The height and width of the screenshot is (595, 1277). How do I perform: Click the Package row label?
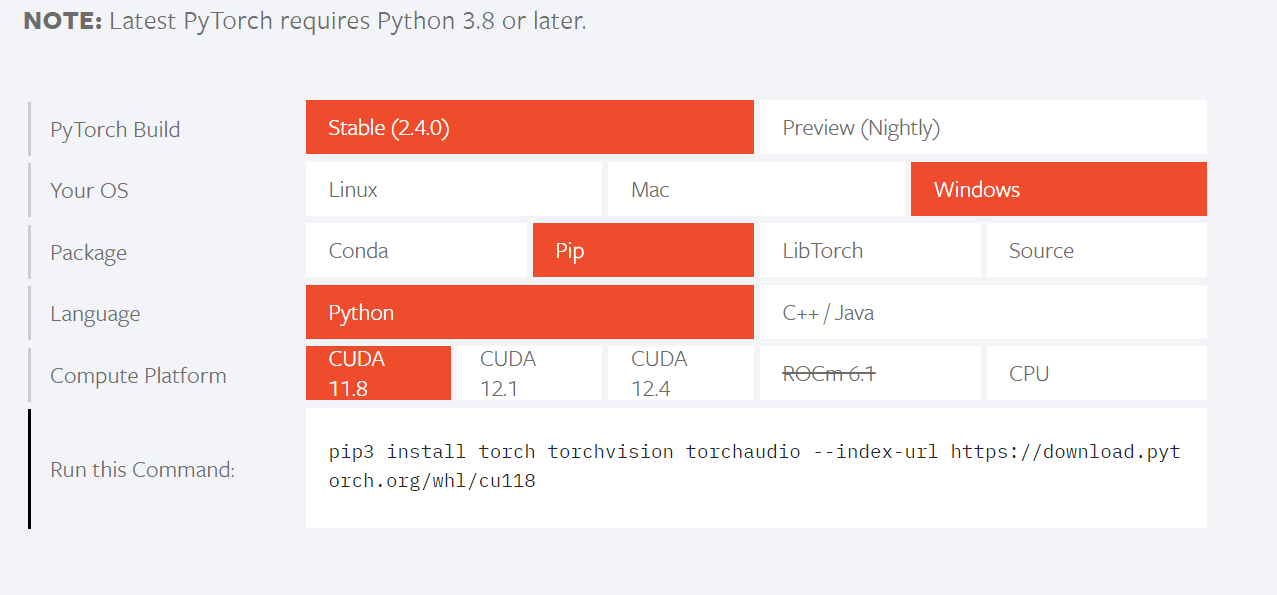pos(88,253)
